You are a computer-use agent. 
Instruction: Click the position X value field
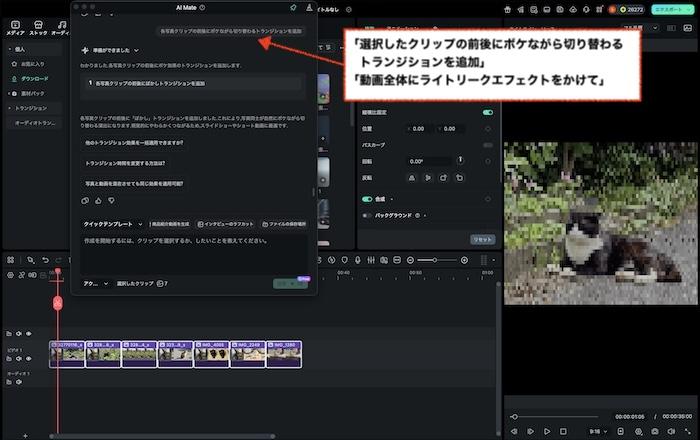[x=419, y=129]
